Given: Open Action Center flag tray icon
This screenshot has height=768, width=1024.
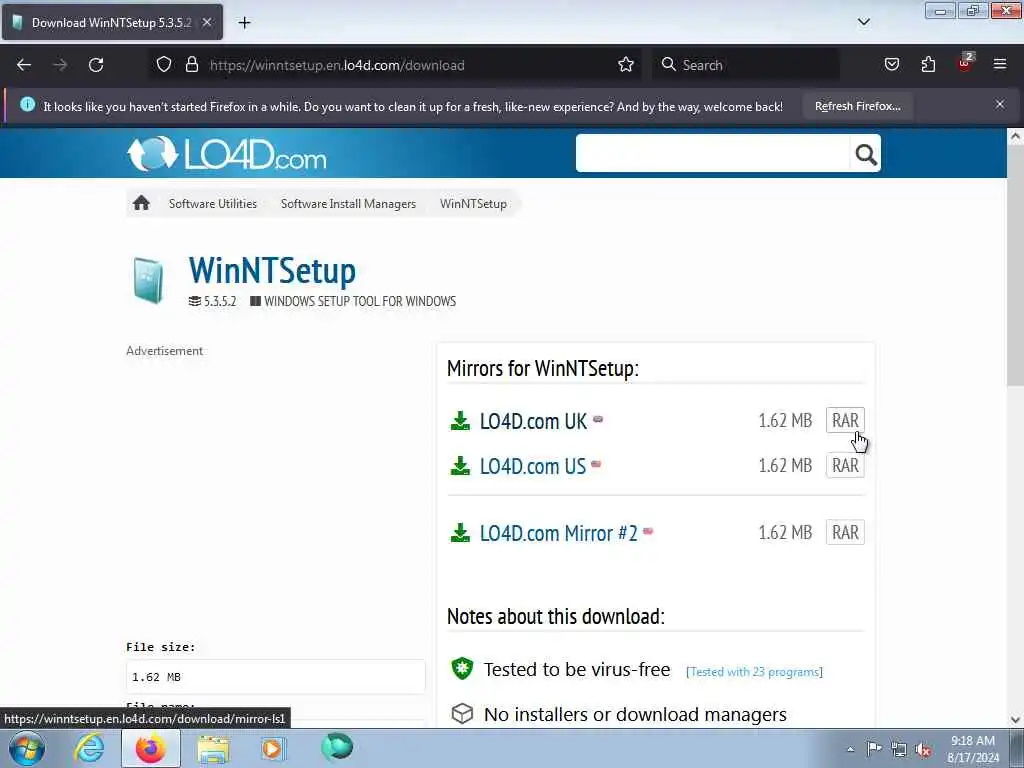Looking at the screenshot, I should point(873,749).
